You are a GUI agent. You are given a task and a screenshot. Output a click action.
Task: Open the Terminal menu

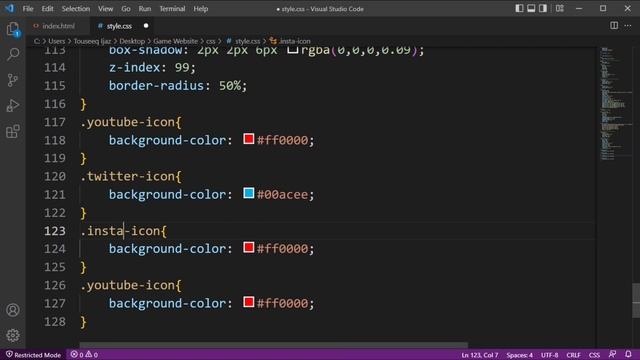pos(172,9)
